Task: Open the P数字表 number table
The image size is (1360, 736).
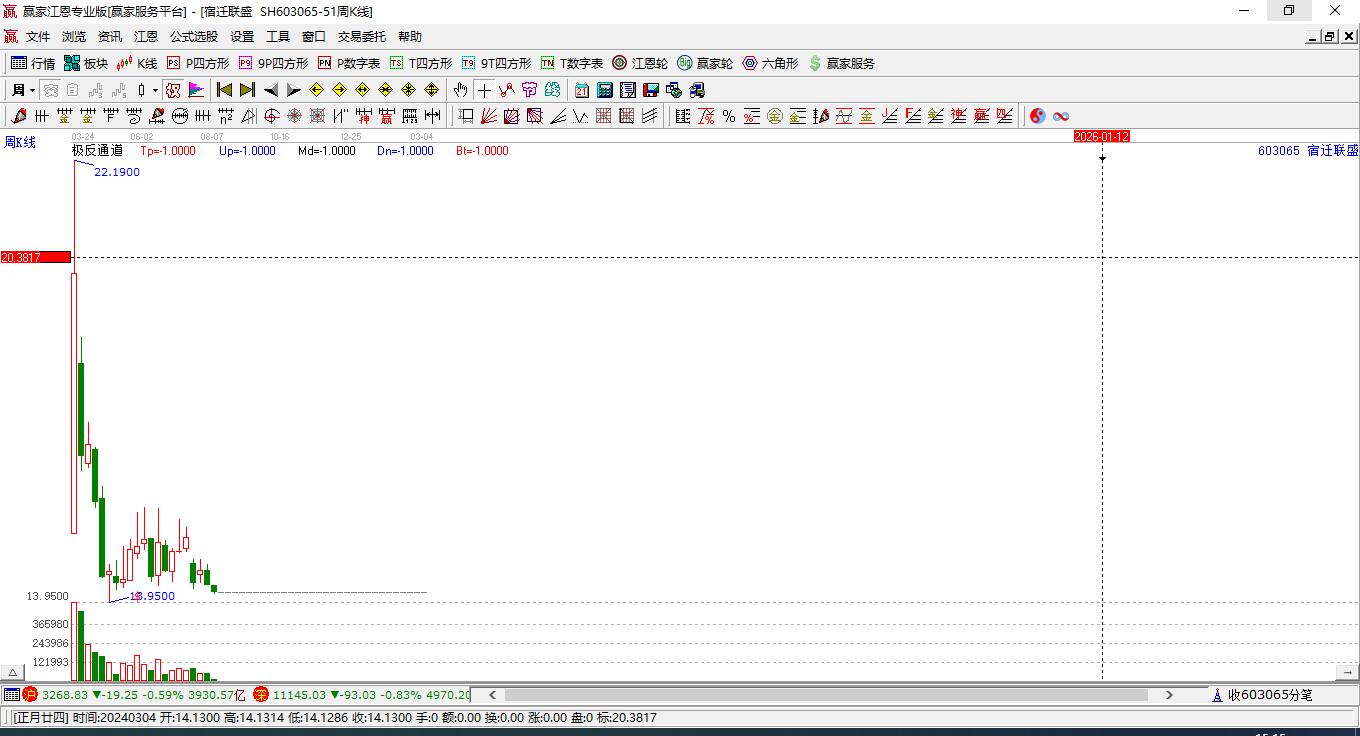Action: pos(349,63)
